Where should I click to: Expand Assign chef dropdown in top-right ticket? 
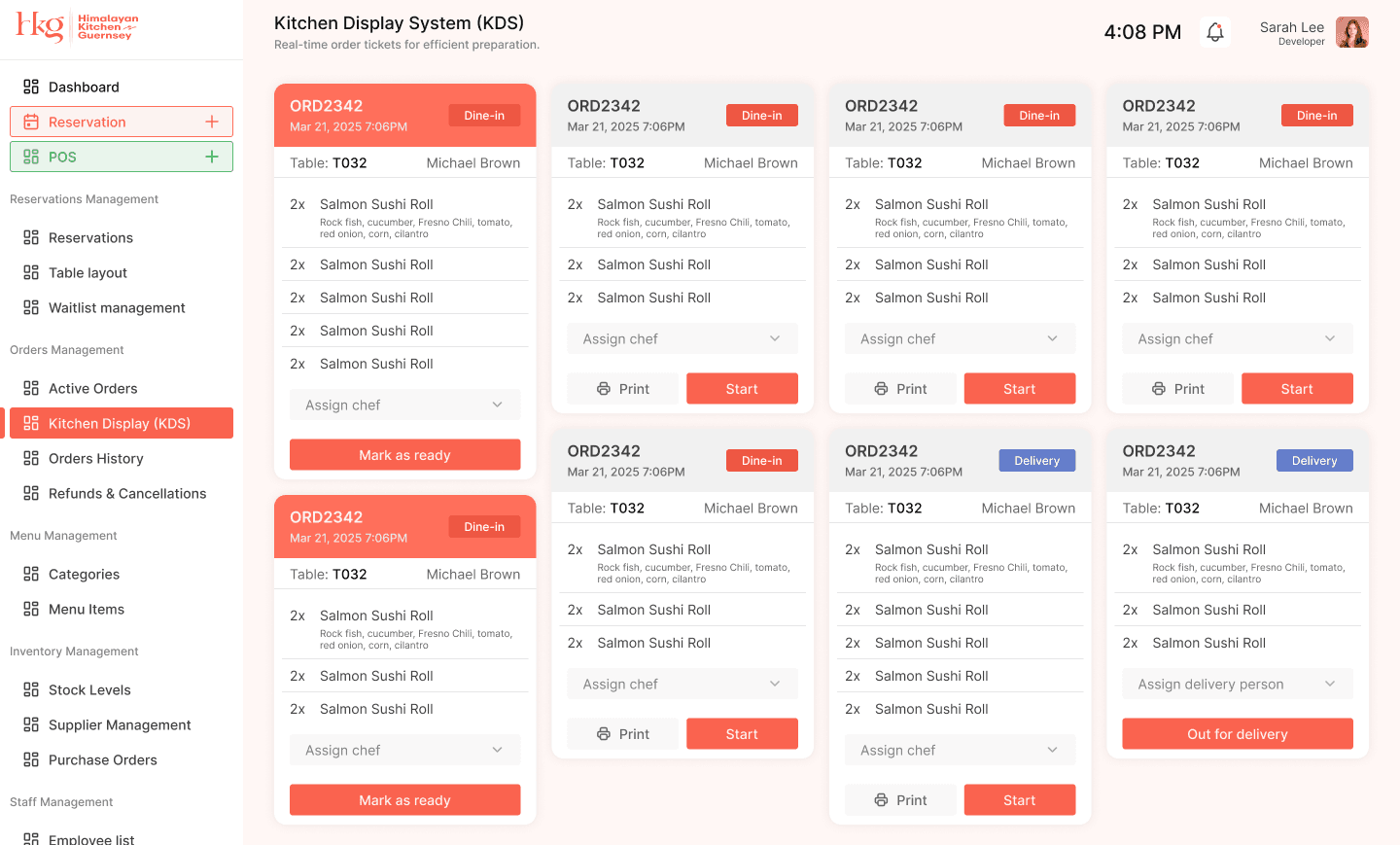tap(1237, 339)
